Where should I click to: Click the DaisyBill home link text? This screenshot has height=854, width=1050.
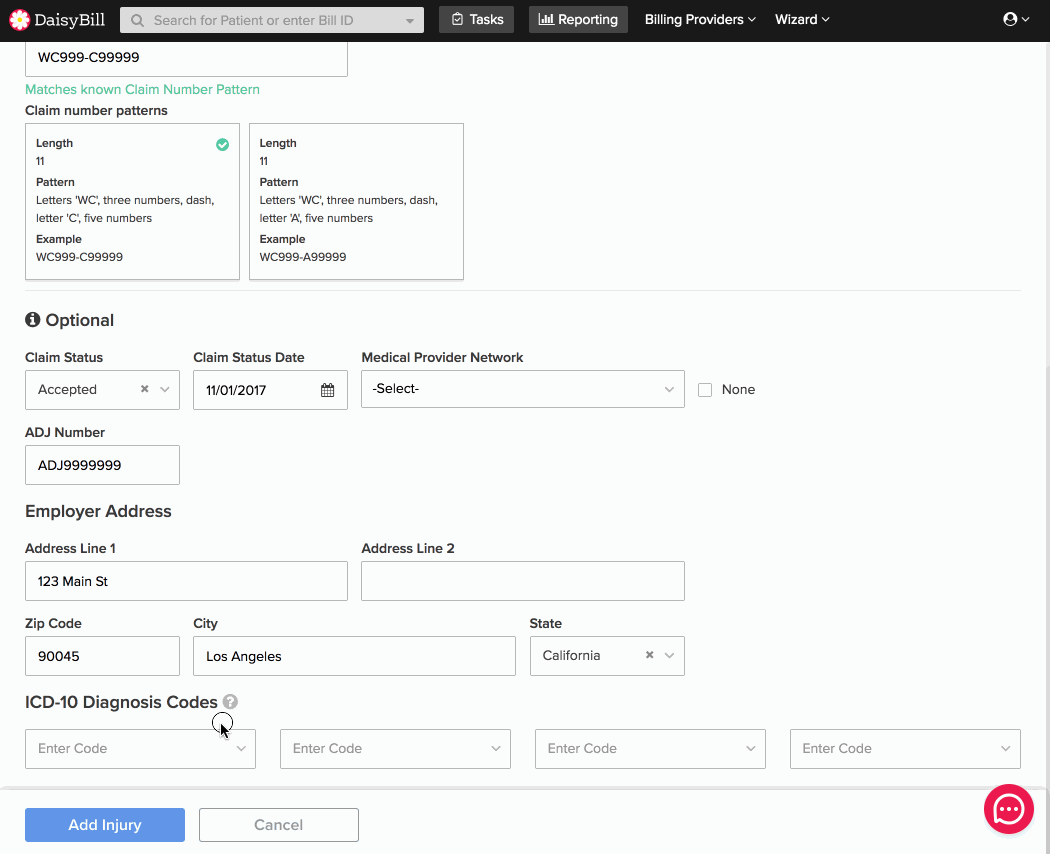tap(70, 20)
